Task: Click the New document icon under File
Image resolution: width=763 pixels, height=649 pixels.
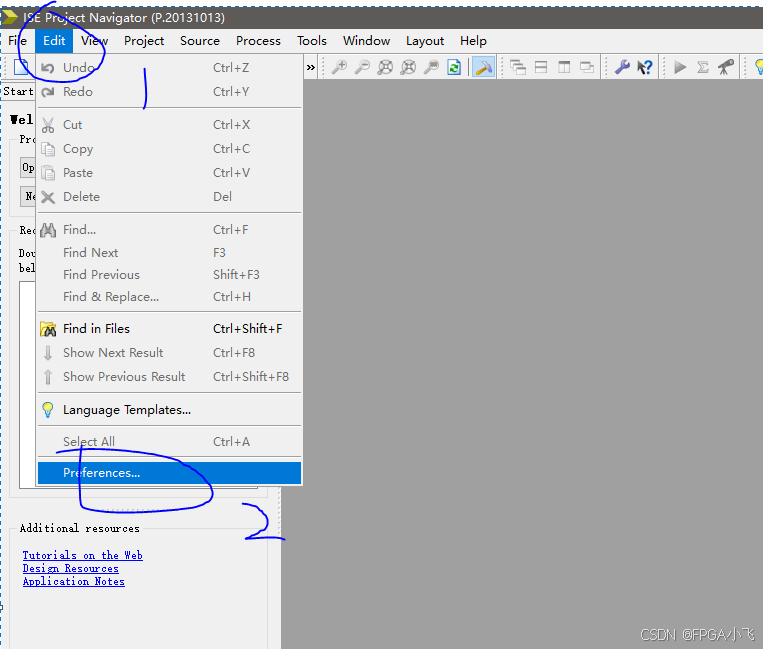Action: (20, 67)
